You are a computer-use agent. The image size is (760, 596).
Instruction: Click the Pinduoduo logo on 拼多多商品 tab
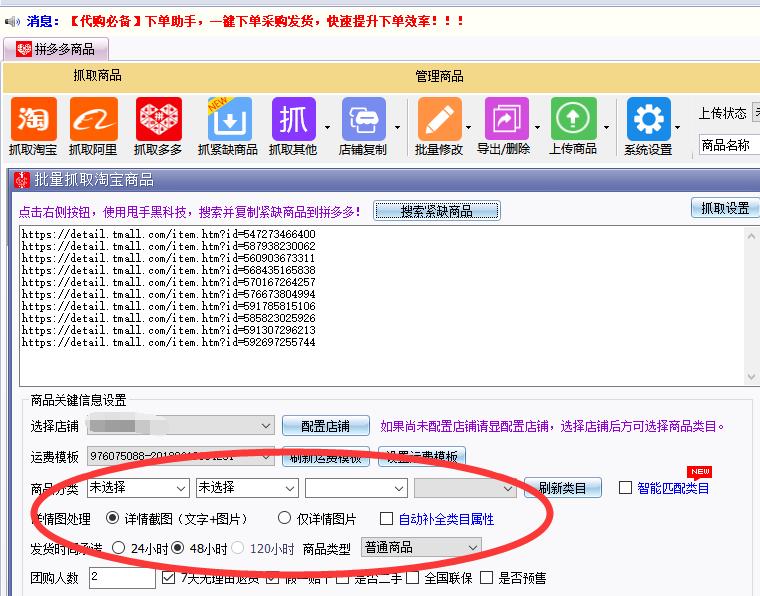pos(24,49)
